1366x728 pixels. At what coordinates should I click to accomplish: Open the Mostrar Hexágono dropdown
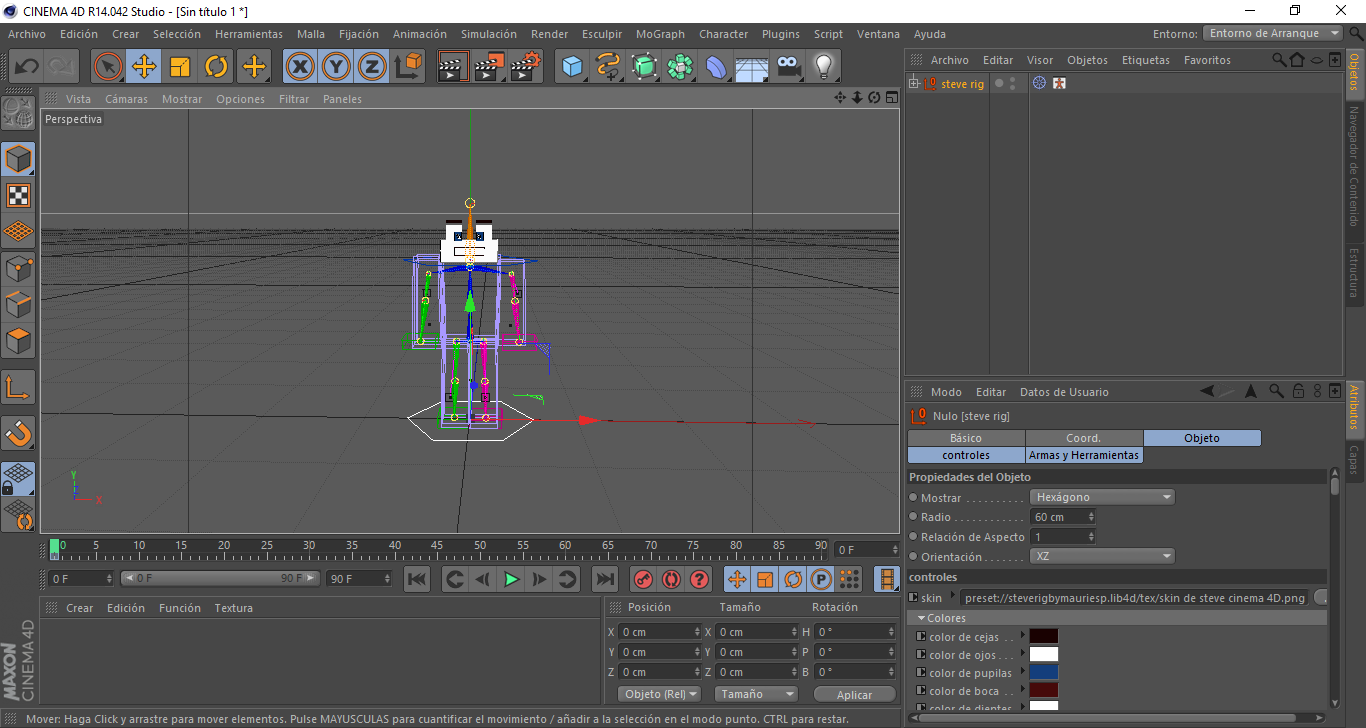(x=1102, y=497)
